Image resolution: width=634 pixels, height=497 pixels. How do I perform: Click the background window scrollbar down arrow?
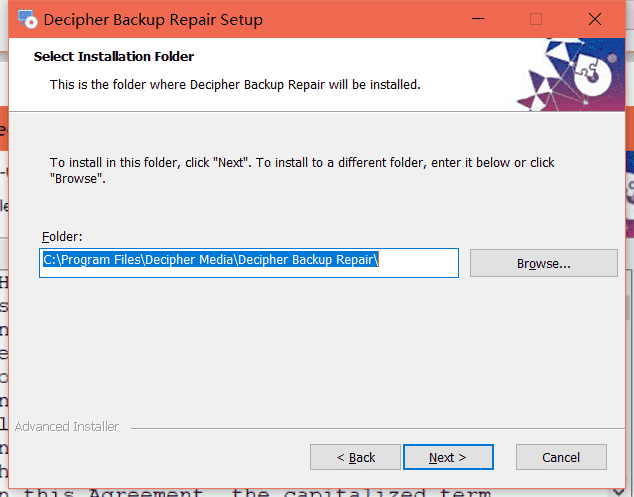(619, 492)
